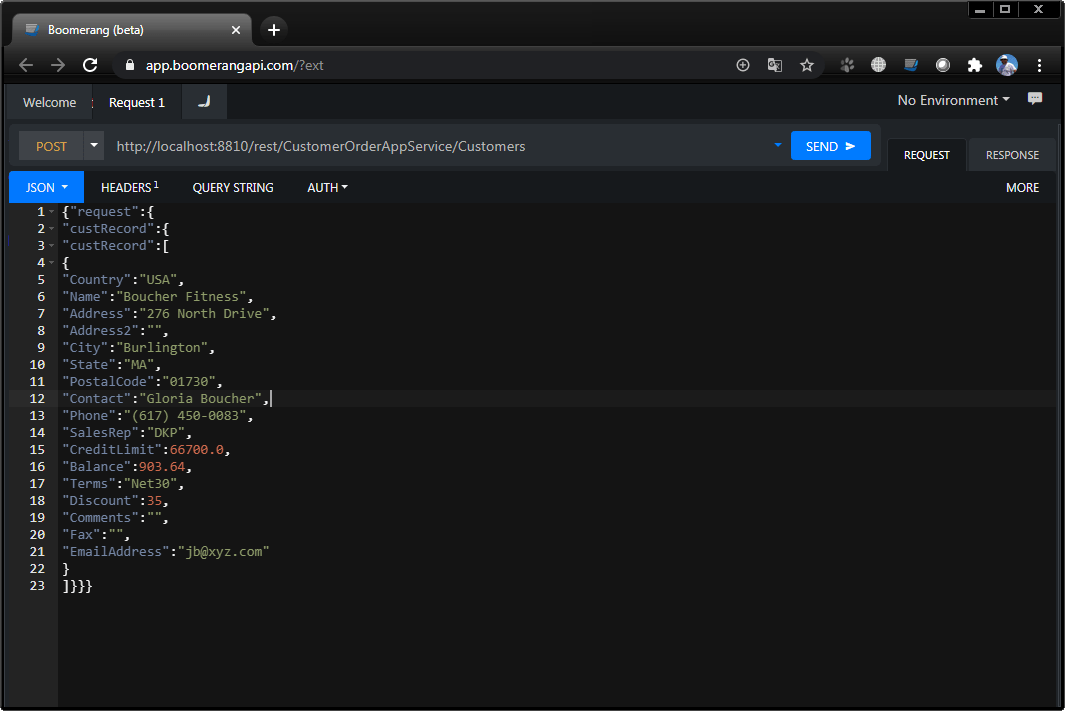Click the "Name":"Boucher Fitness" line
Screen dimensions: 1065x711
click(x=158, y=297)
